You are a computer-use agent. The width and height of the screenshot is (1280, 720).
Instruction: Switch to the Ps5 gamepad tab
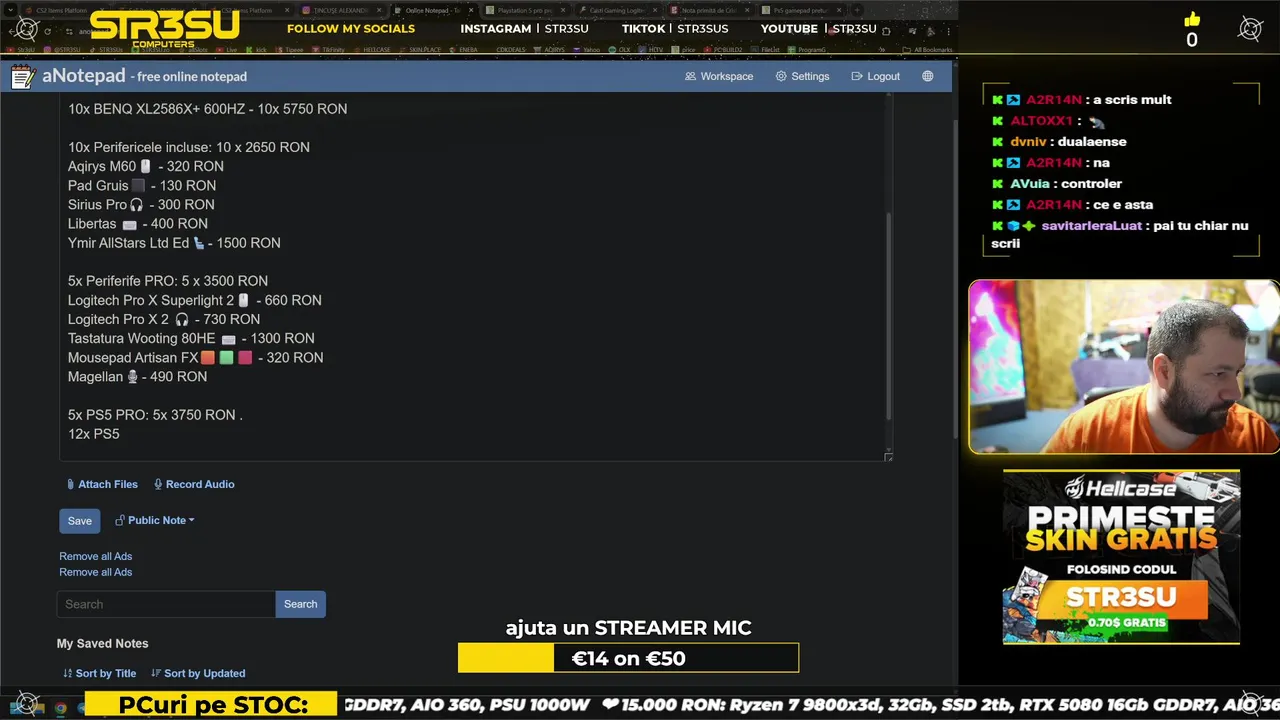coord(800,10)
